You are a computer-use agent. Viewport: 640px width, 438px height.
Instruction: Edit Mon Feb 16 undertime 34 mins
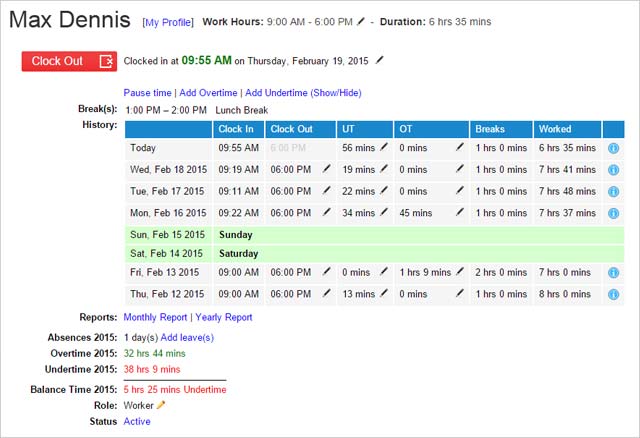pos(384,211)
